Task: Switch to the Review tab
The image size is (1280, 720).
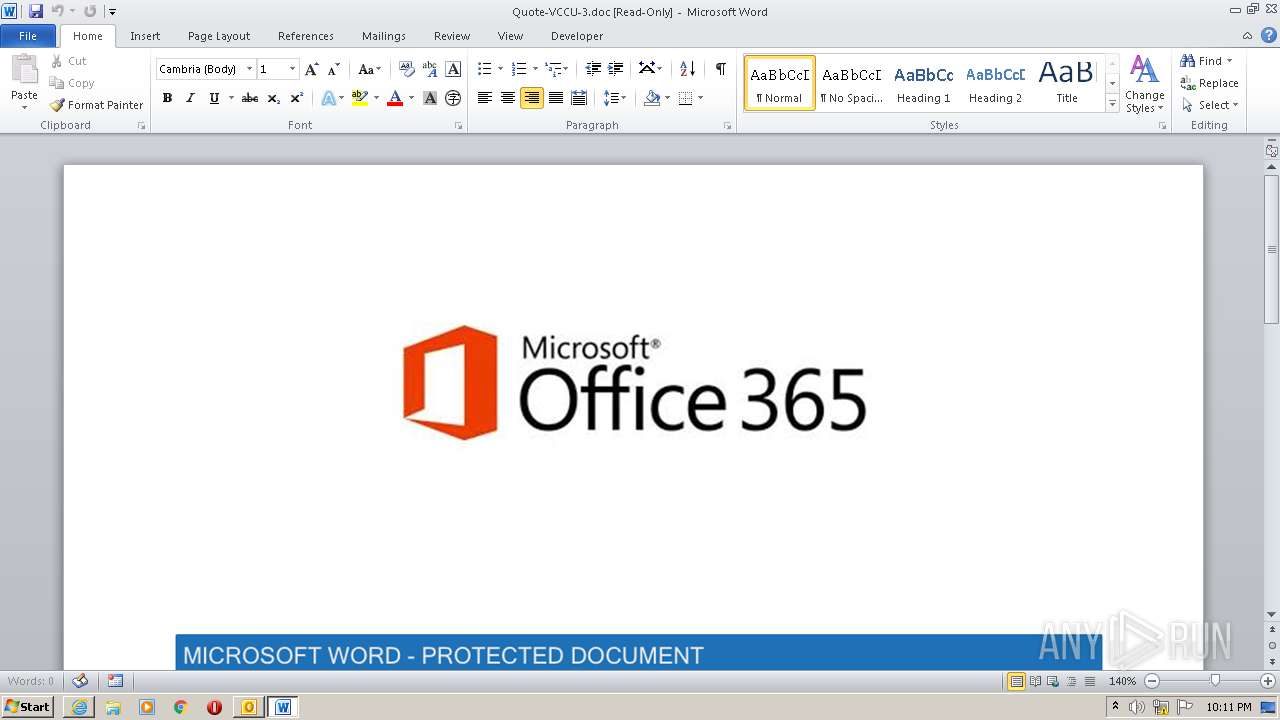Action: click(x=452, y=36)
